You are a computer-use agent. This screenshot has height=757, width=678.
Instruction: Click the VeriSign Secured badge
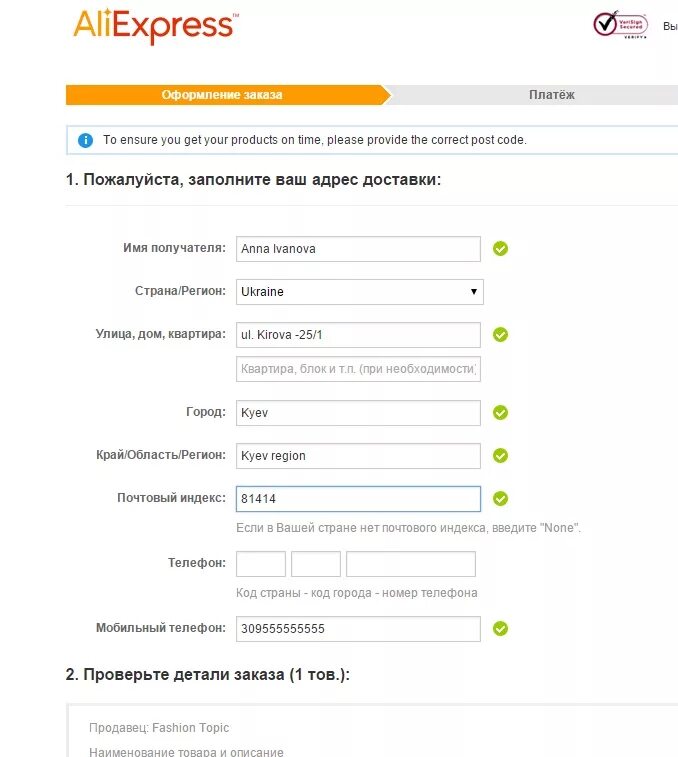[620, 24]
